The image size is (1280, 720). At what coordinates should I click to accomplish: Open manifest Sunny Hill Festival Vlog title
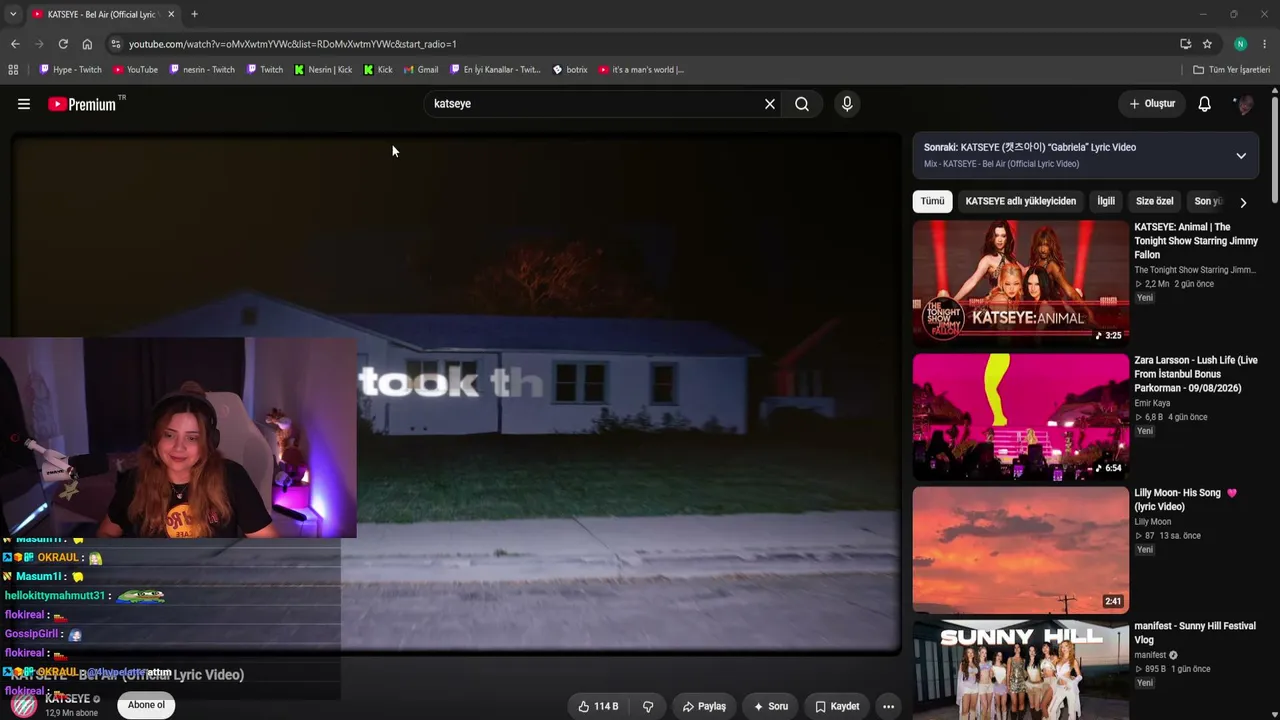coord(1195,633)
